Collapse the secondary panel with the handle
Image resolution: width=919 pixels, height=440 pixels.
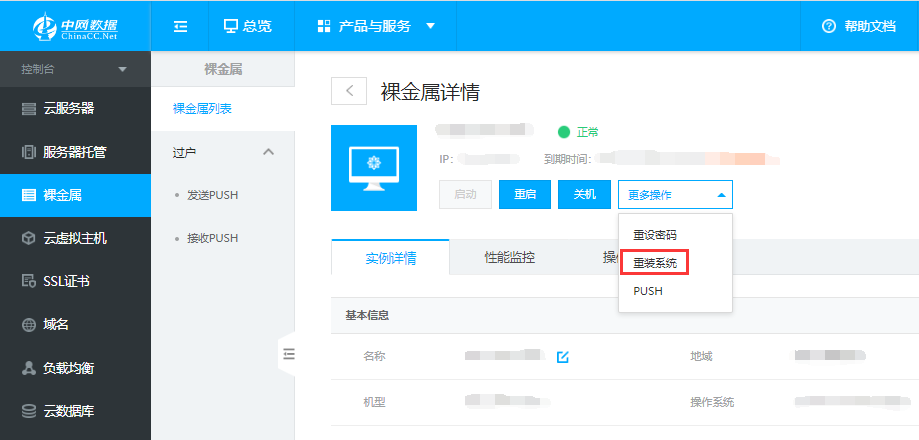(288, 353)
